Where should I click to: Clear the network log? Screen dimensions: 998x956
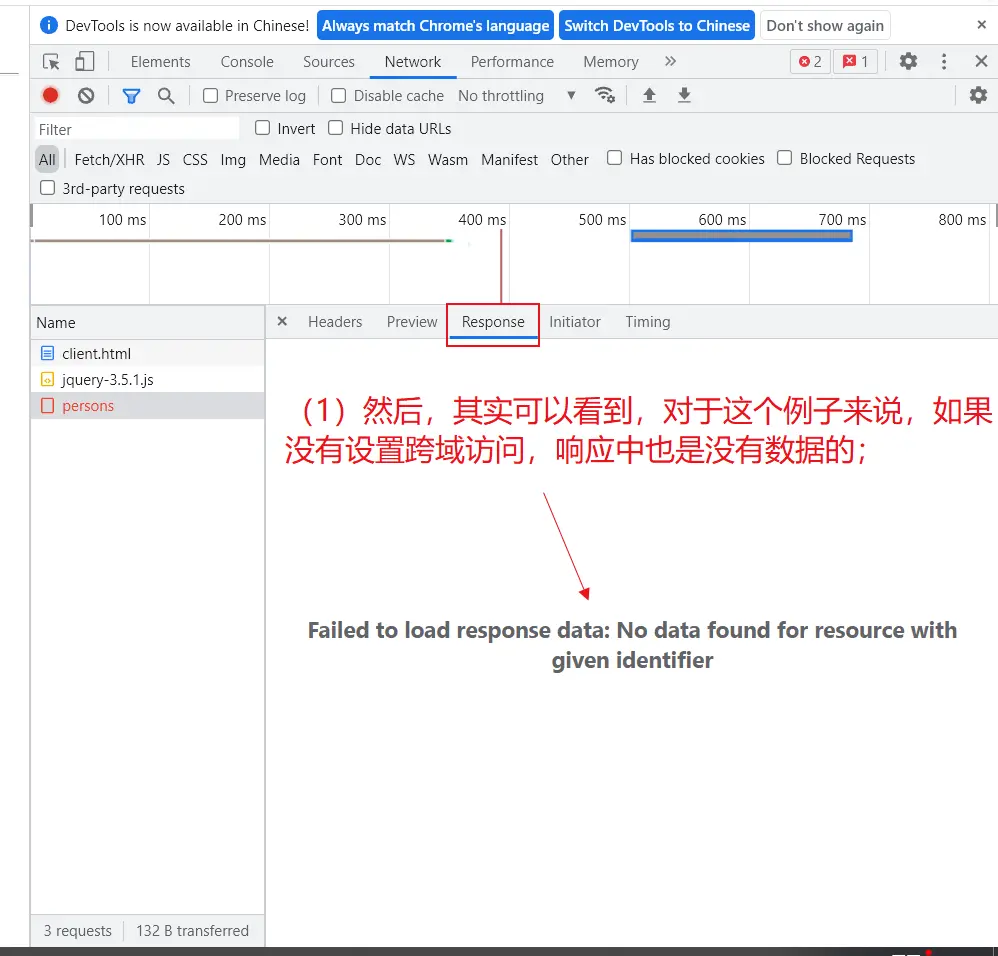[x=86, y=95]
